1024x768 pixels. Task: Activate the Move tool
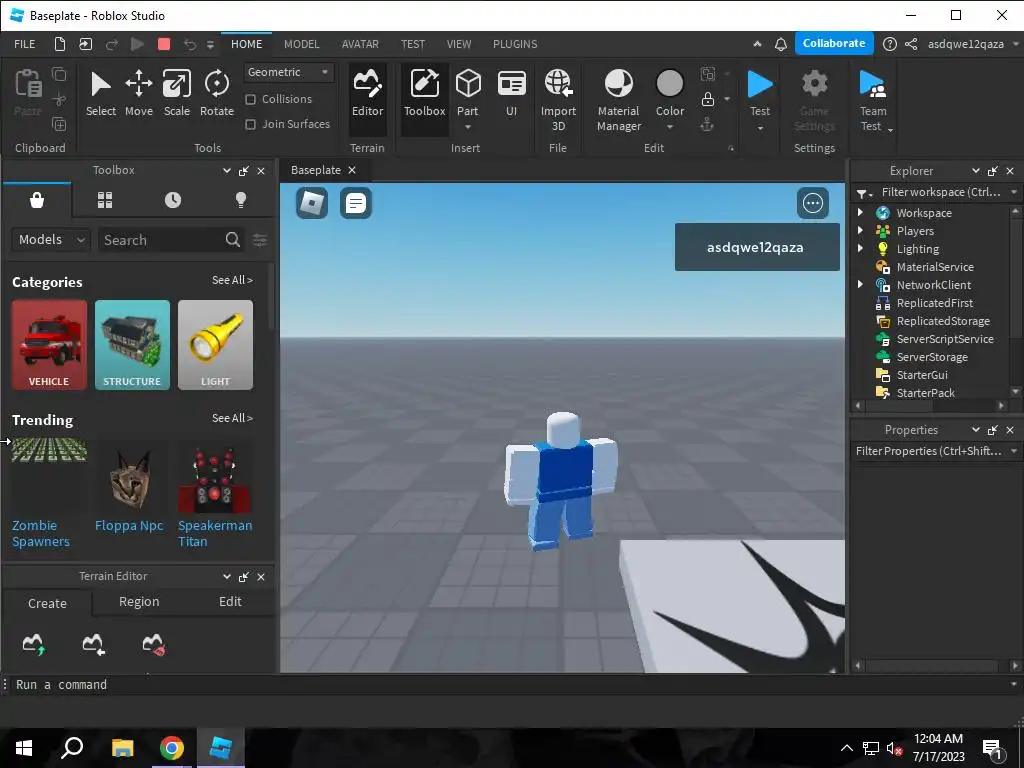click(x=139, y=94)
